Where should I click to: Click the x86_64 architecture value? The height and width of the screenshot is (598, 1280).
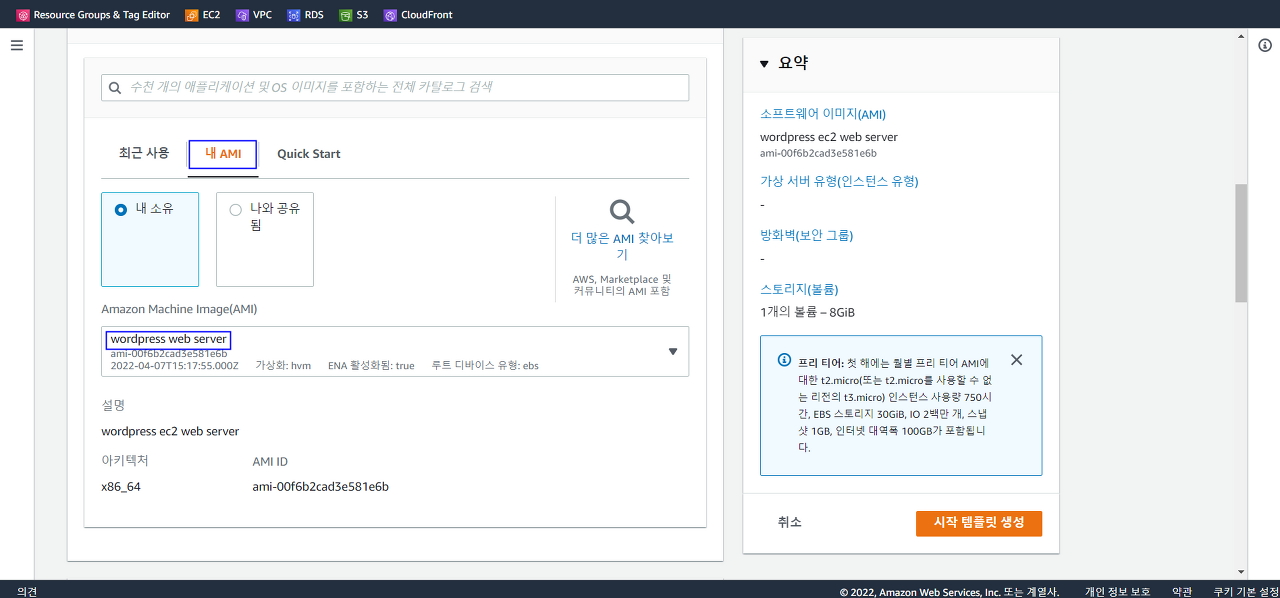121,487
